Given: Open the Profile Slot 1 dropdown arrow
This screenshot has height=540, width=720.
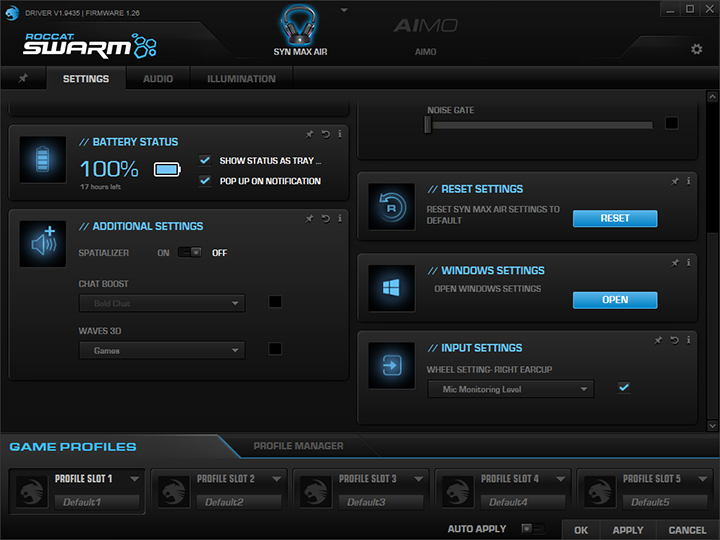Looking at the screenshot, I should pos(134,479).
